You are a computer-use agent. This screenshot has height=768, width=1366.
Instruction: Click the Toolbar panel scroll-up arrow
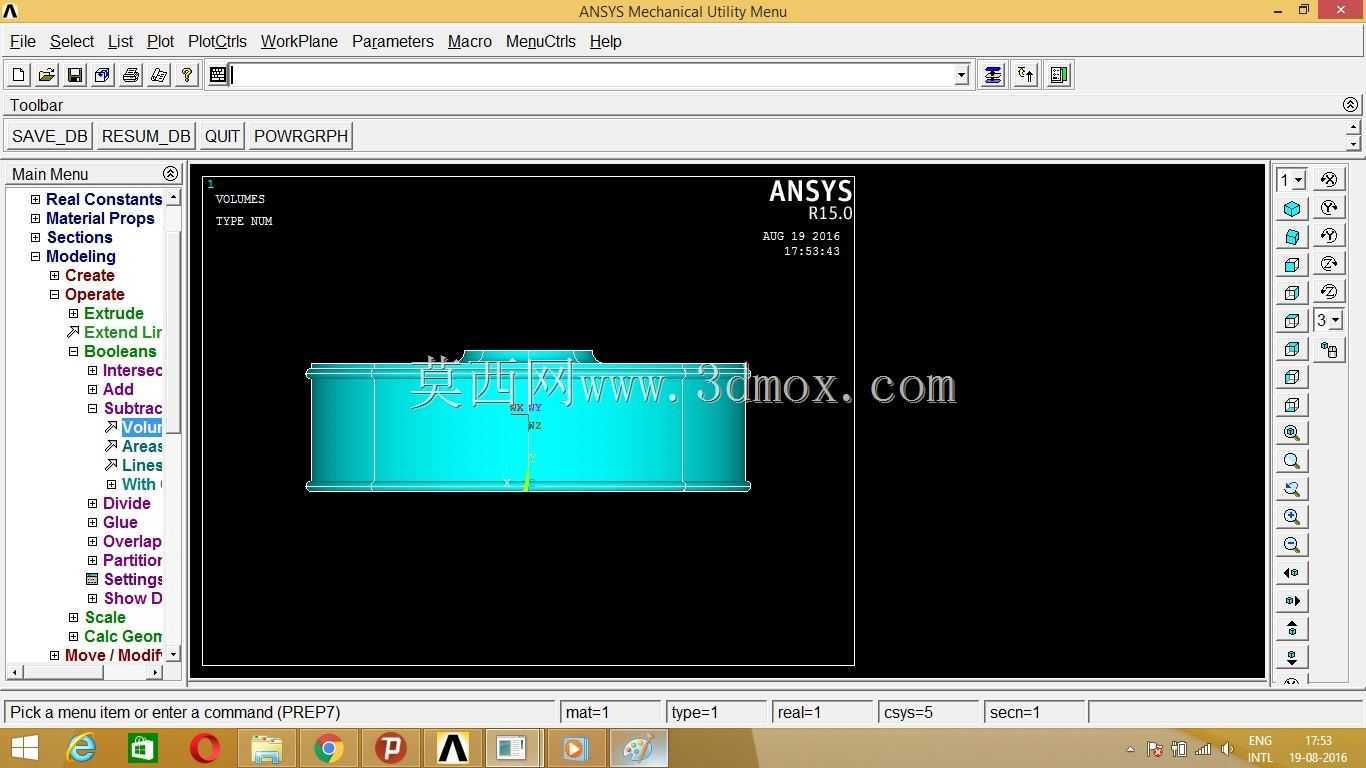click(1353, 127)
